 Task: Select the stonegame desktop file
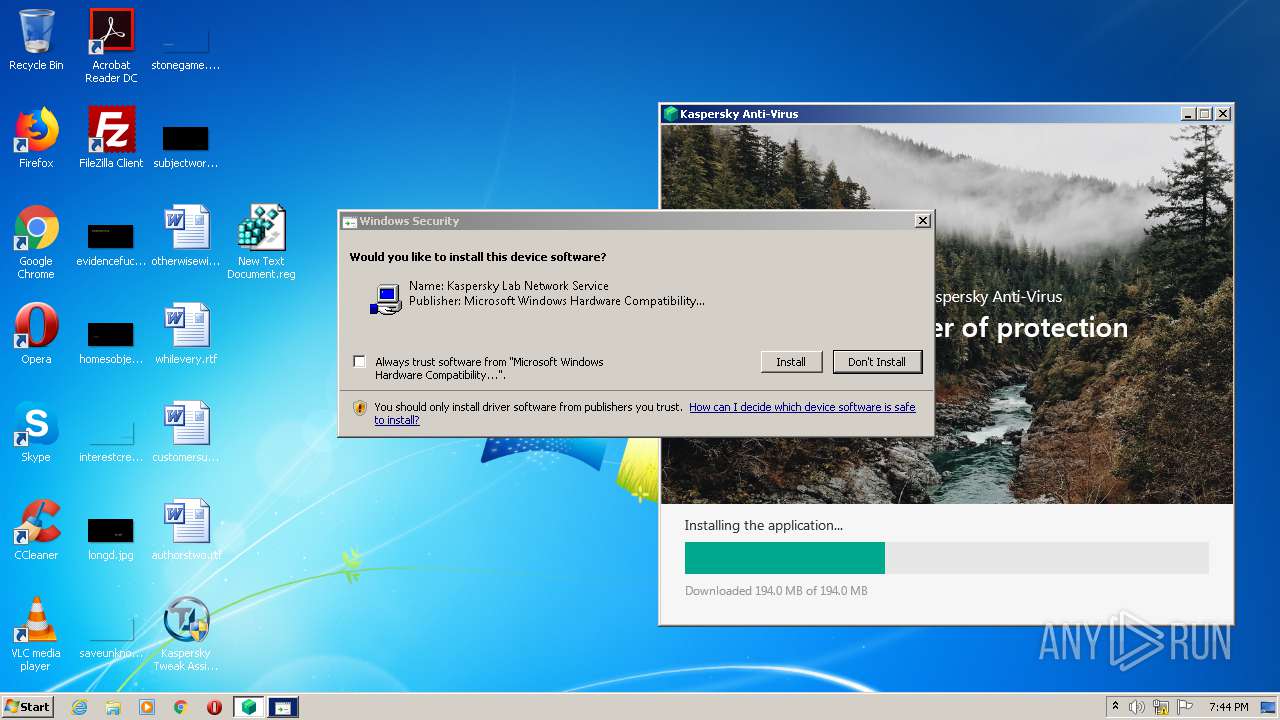click(x=185, y=46)
